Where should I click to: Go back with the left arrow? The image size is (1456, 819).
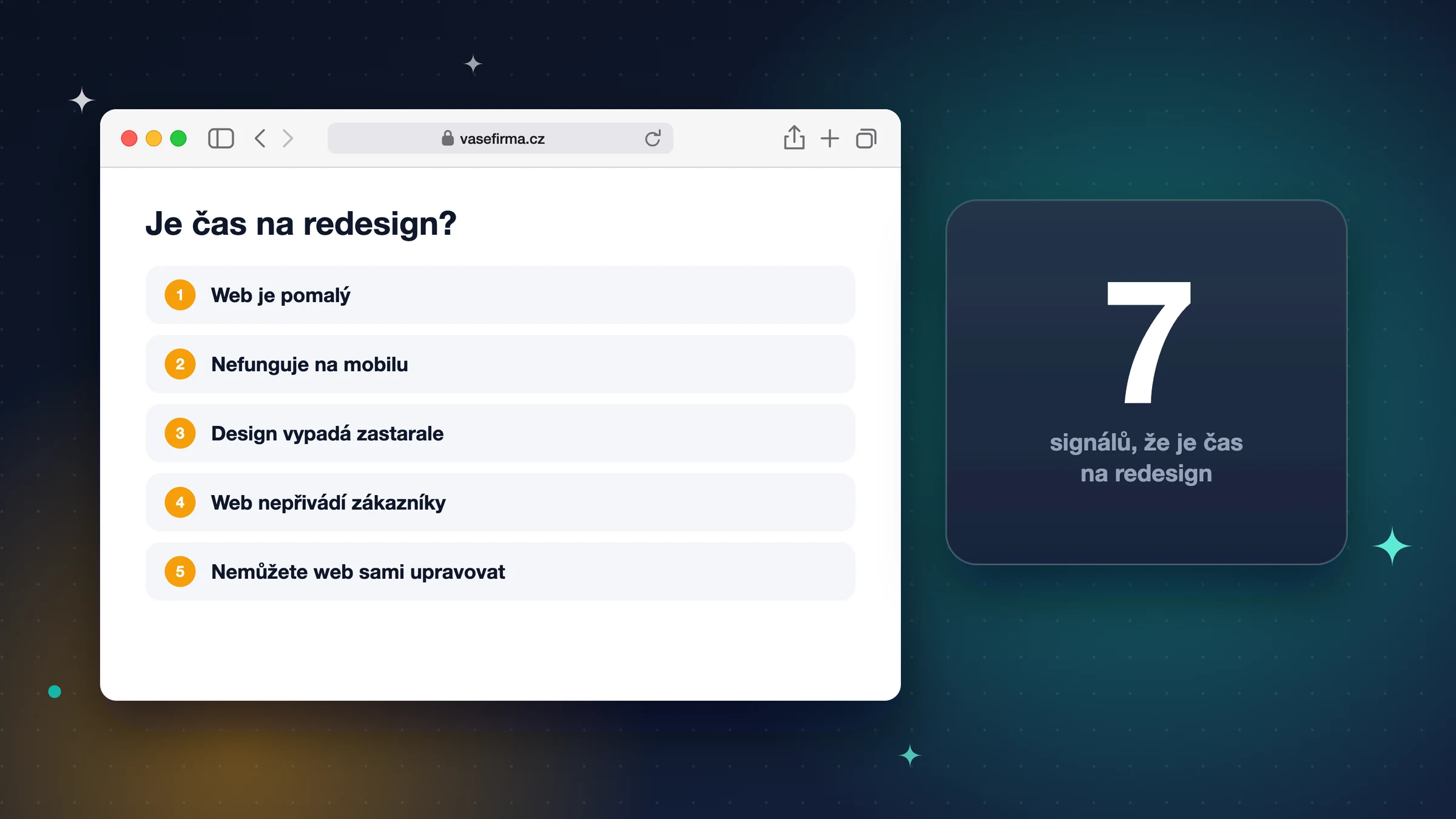[x=260, y=138]
